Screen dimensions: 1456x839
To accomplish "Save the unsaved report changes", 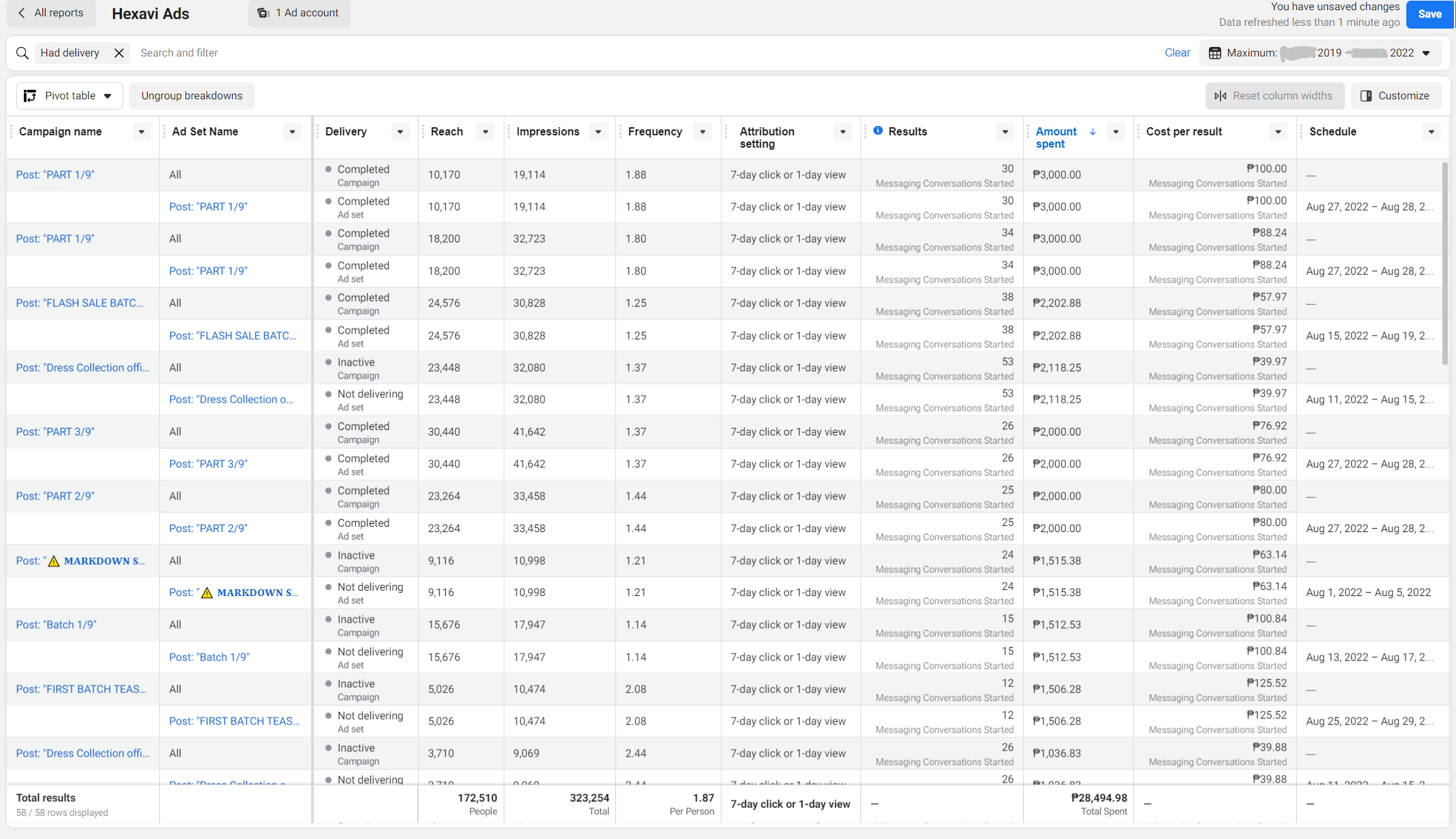I will pyautogui.click(x=1429, y=14).
